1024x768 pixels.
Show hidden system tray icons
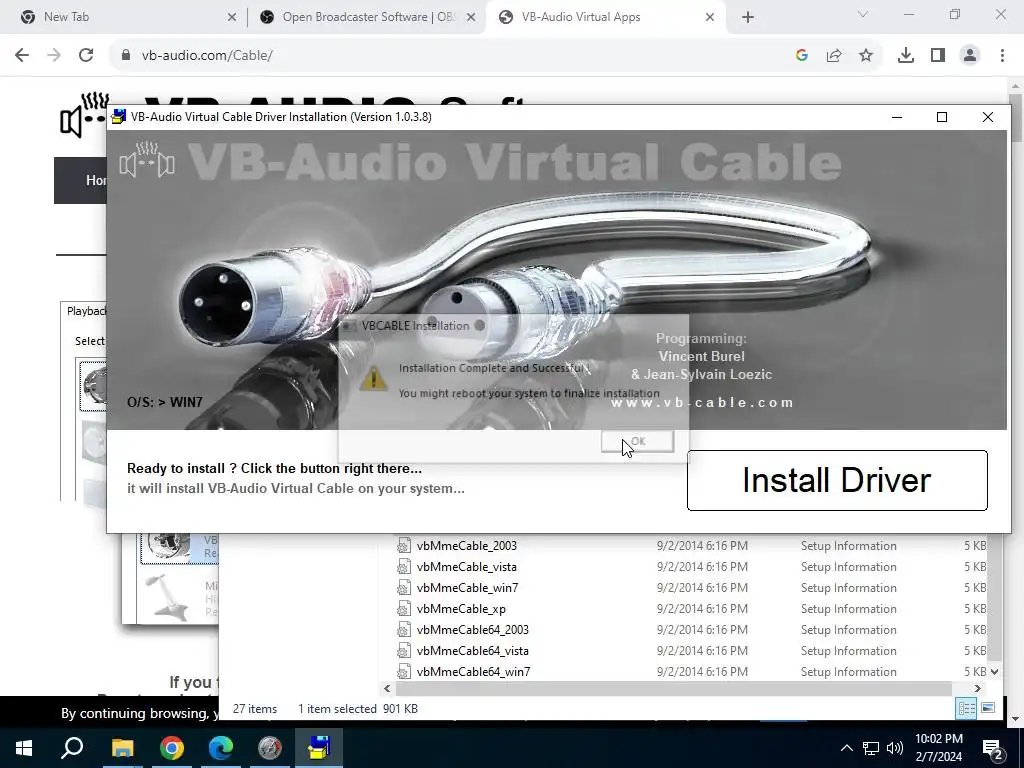[x=846, y=748]
